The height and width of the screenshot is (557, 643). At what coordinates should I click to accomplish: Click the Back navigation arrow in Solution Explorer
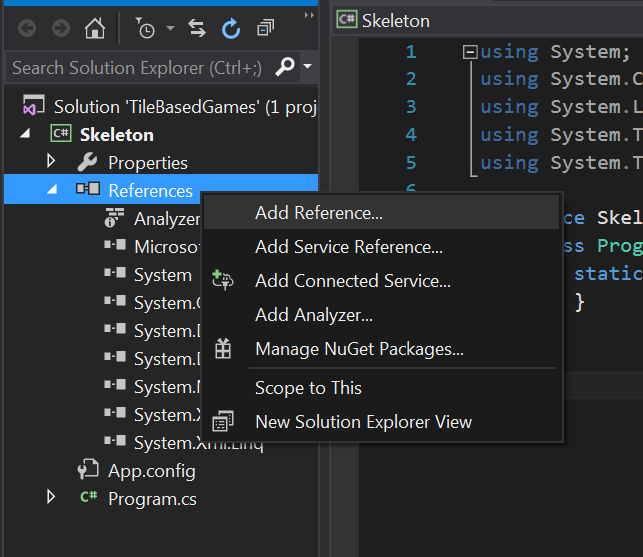pos(27,29)
